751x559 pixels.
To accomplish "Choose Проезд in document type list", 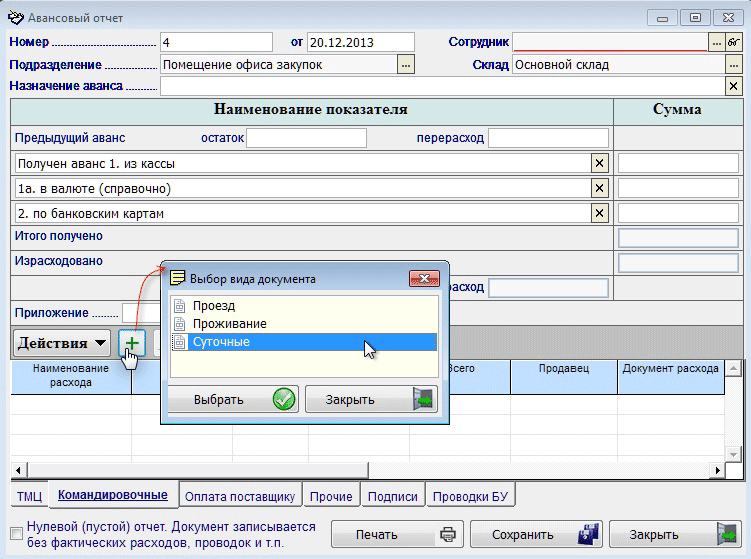I will click(304, 306).
